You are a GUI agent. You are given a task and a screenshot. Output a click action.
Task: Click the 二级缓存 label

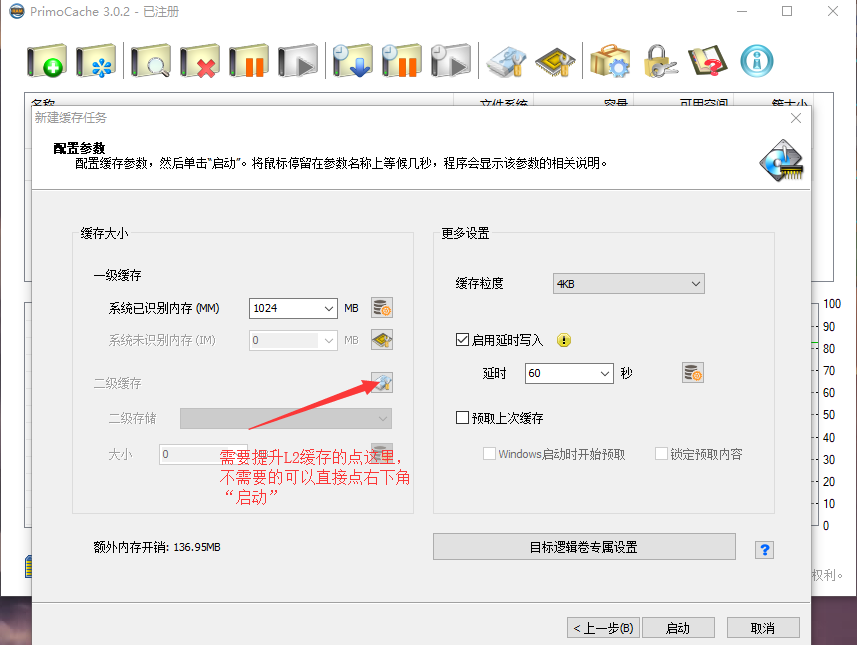coord(118,383)
